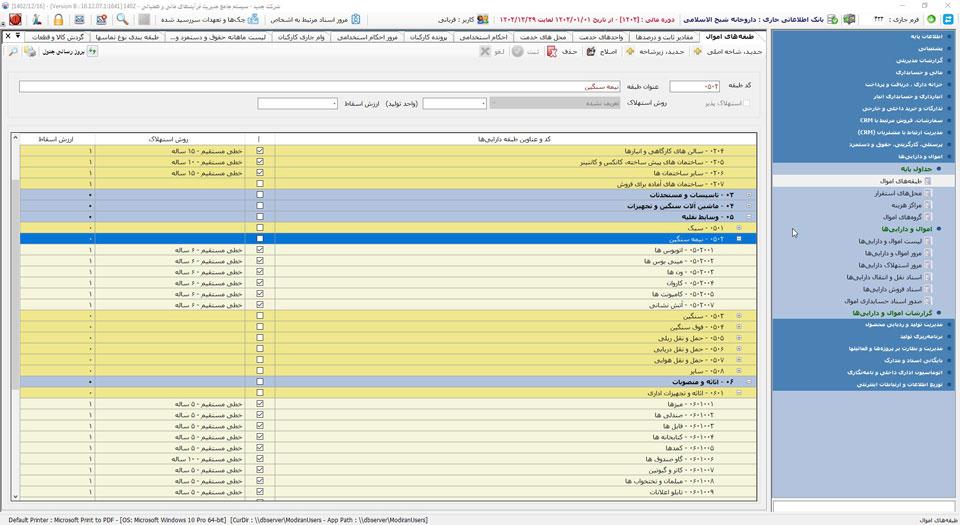Expand the ۰۴ - ماشین آلات سنگین node
The width and height of the screenshot is (960, 525).
pos(748,206)
